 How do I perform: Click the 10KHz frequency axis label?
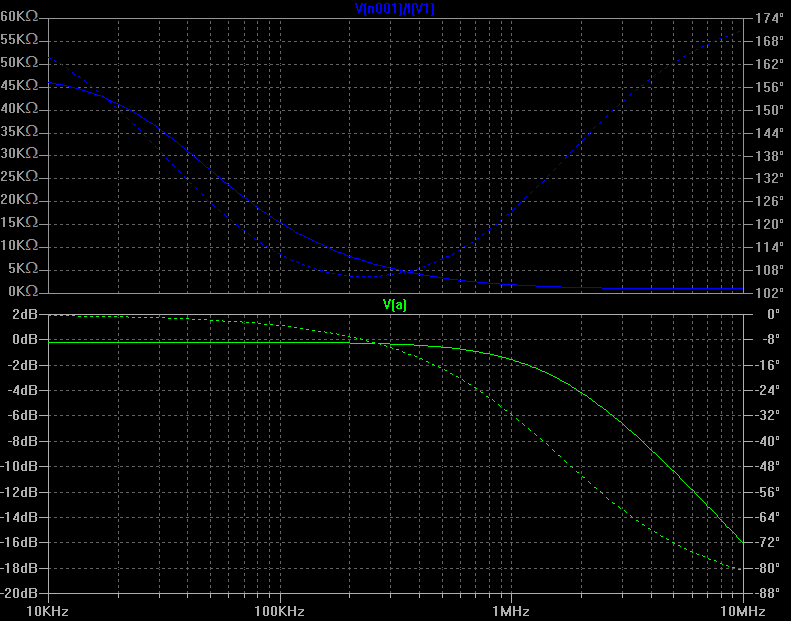pyautogui.click(x=47, y=611)
